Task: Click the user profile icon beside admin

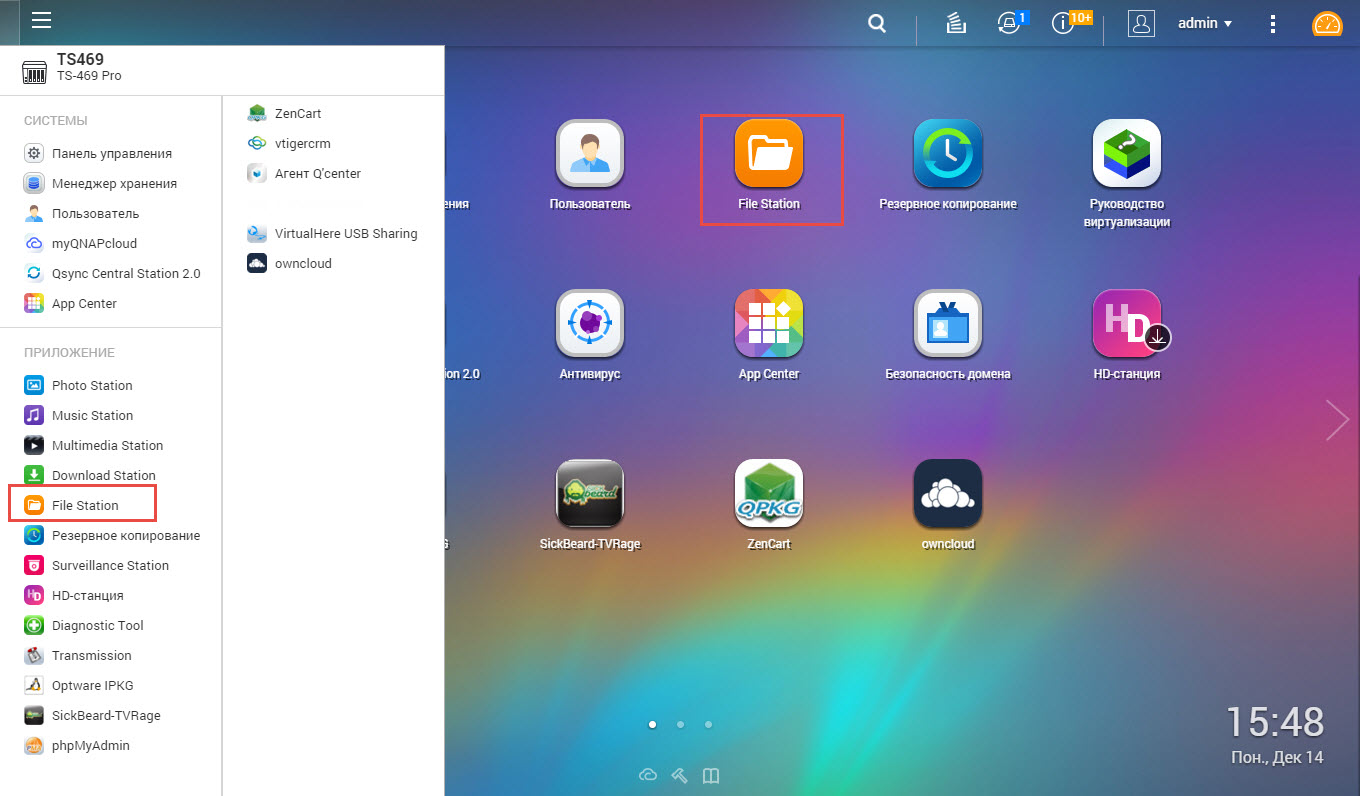Action: tap(1141, 23)
